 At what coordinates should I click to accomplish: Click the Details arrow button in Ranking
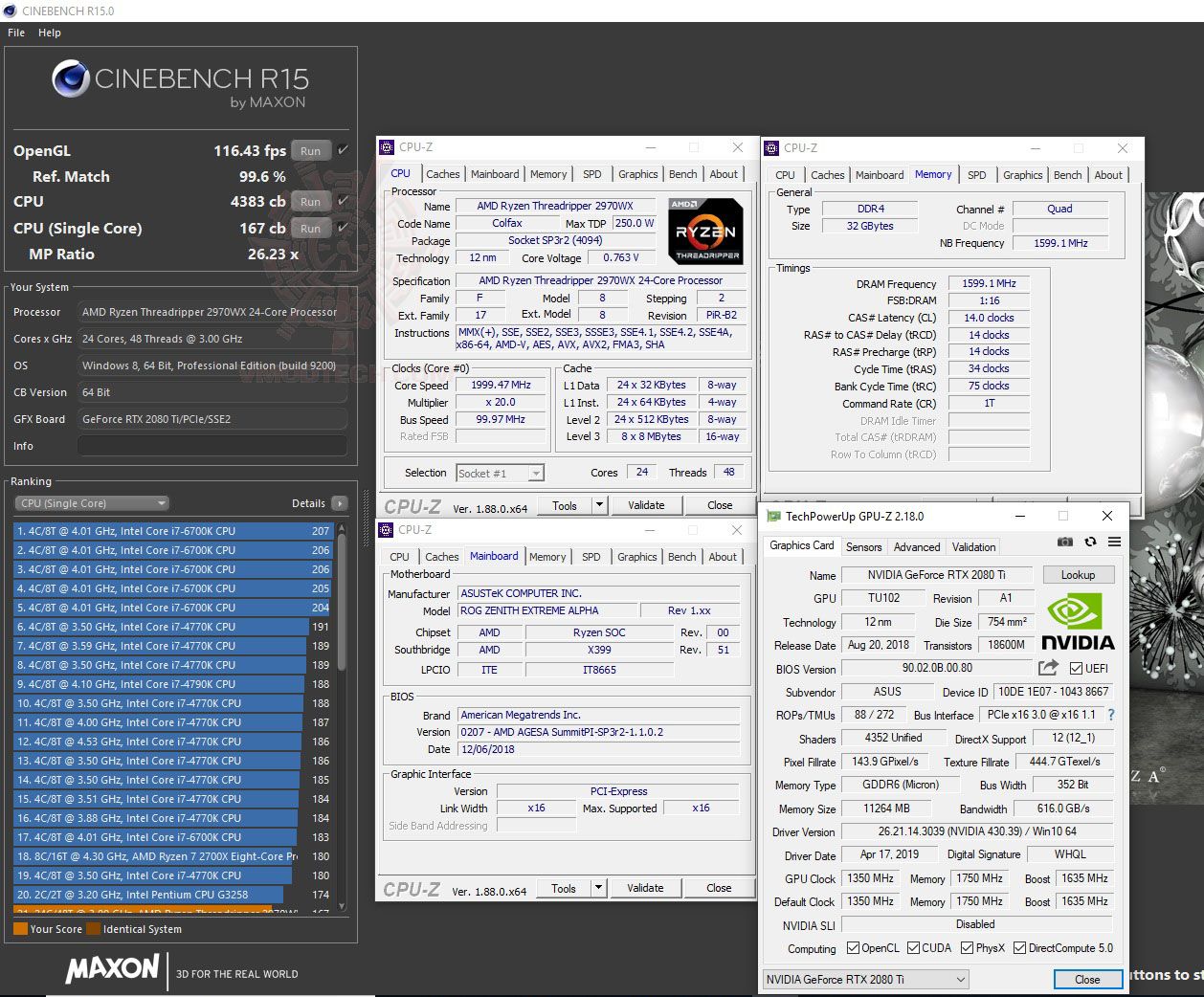pyautogui.click(x=340, y=503)
